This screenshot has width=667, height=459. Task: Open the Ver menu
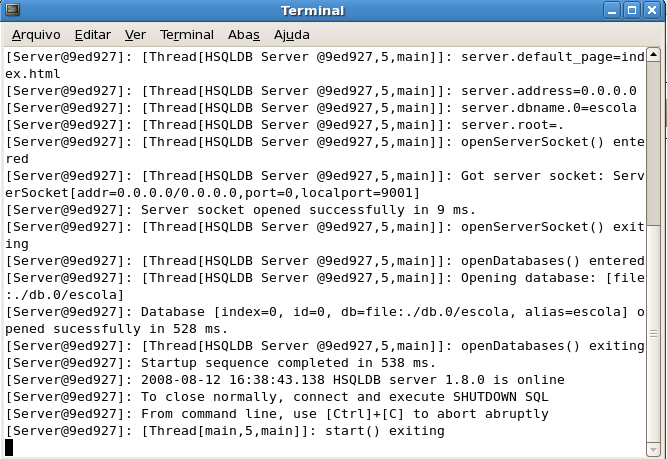pyautogui.click(x=135, y=34)
